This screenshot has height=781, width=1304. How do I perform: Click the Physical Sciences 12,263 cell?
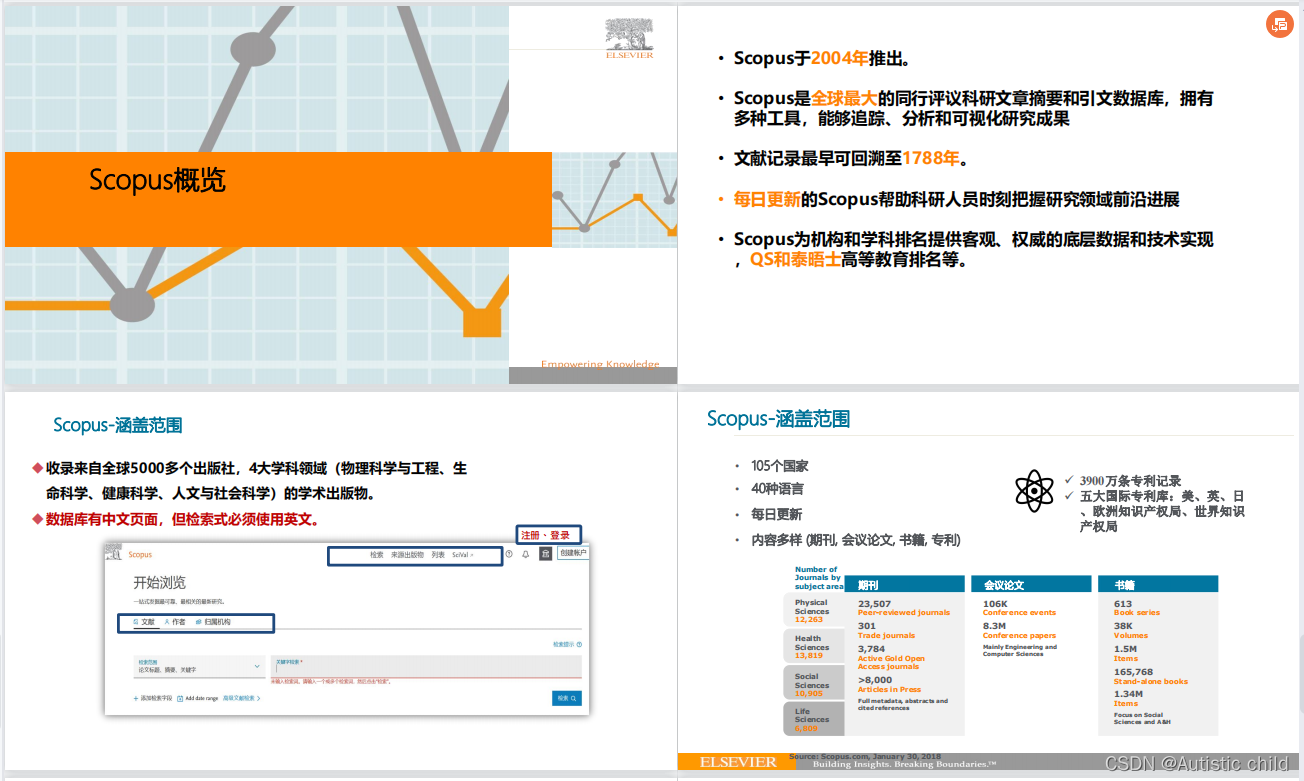pos(813,611)
